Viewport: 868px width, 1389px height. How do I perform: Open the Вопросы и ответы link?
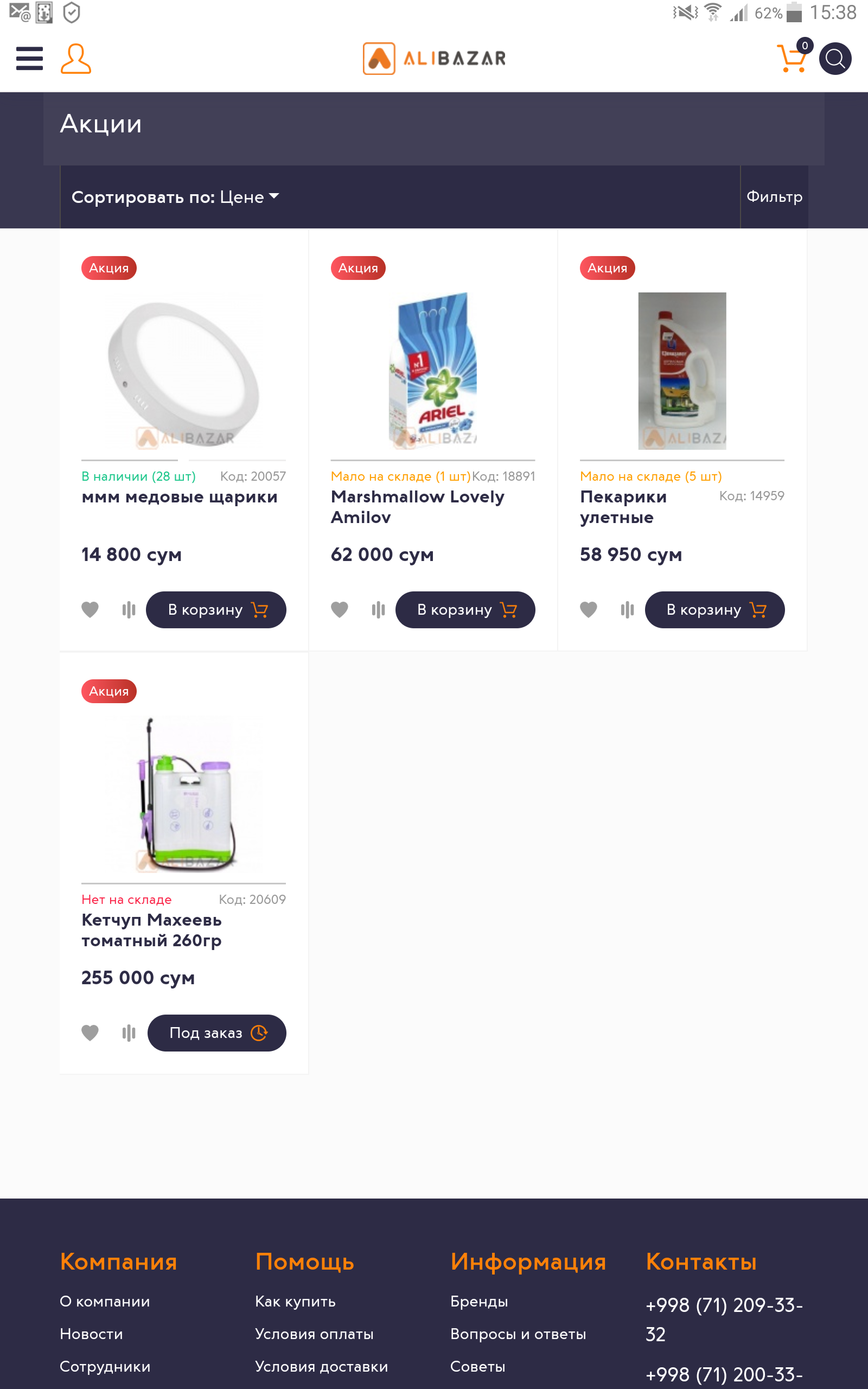tap(518, 1334)
